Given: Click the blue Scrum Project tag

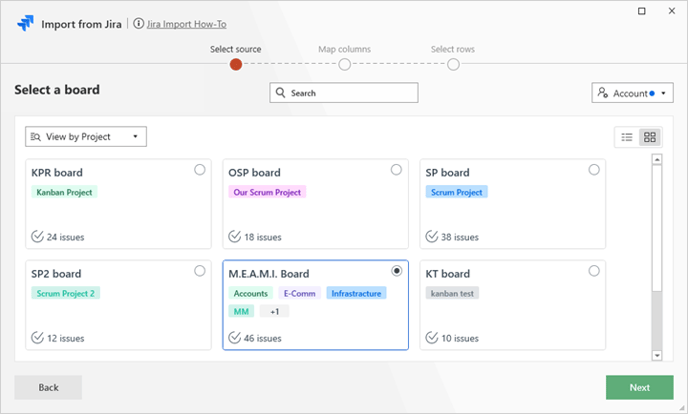Looking at the screenshot, I should [456, 192].
